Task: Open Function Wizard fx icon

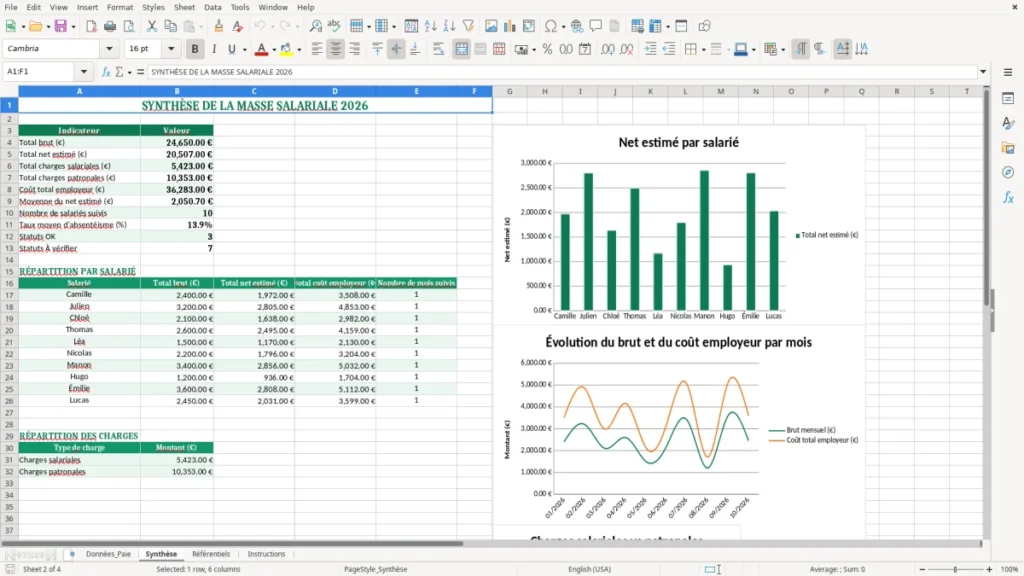Action: [x=106, y=72]
